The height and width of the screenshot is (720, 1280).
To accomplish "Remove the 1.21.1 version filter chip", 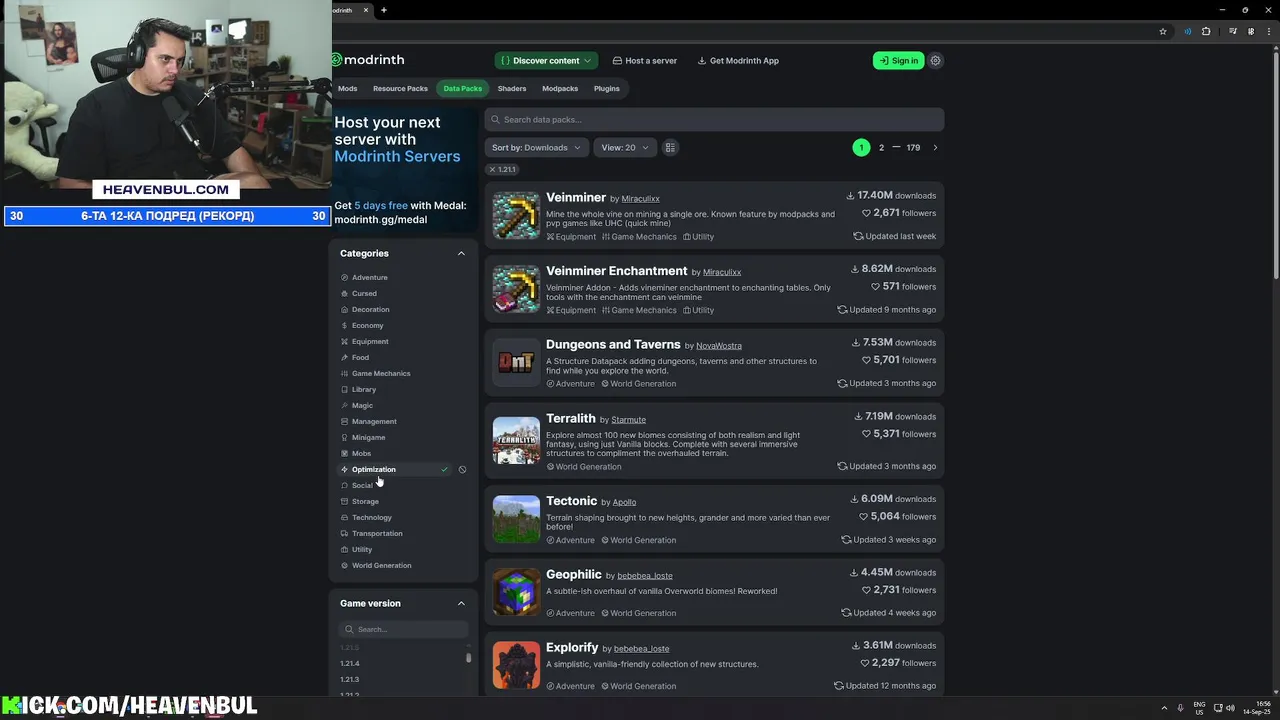I will [502, 170].
